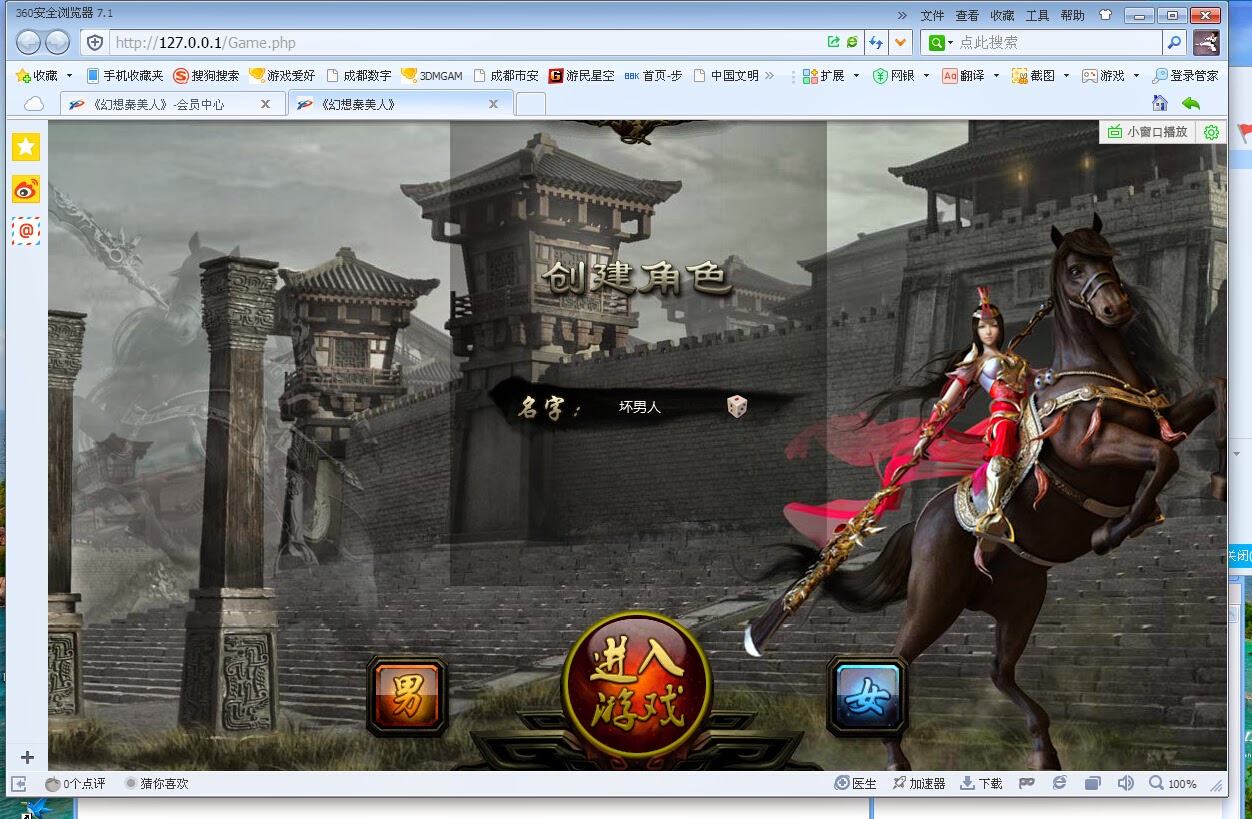Open the 游戏爱好 bookmark folder

point(282,75)
